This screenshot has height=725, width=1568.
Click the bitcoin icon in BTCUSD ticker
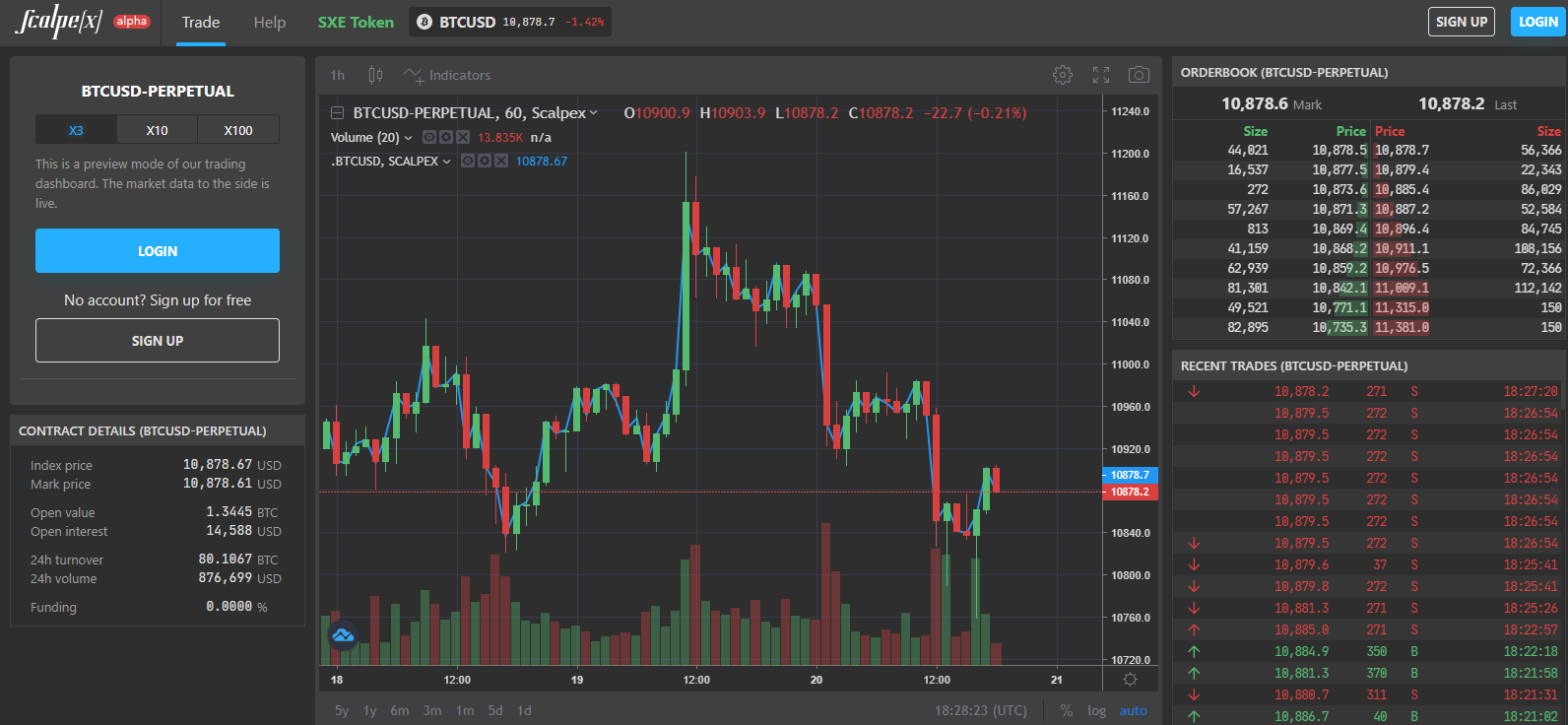(x=425, y=22)
